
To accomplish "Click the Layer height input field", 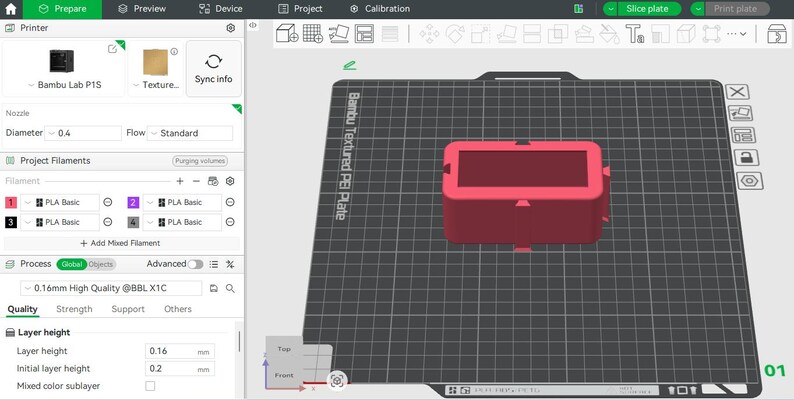I will 180,351.
